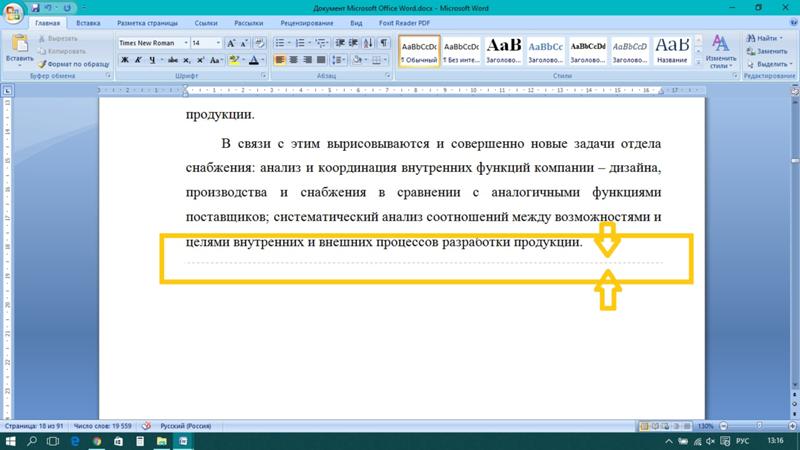Clear formatting with eraser icon

point(259,43)
